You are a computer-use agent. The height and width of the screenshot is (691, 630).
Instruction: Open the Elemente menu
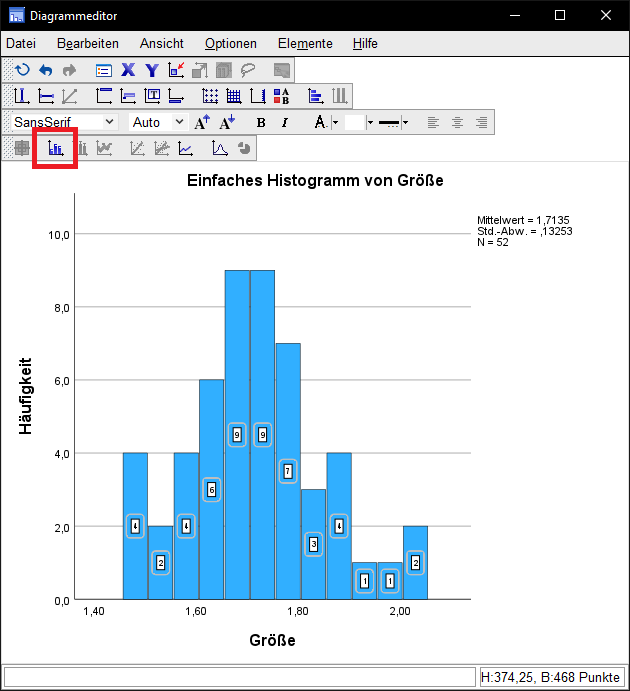click(x=305, y=44)
